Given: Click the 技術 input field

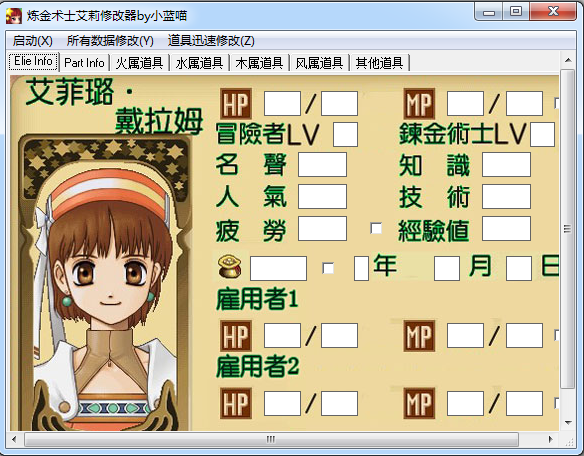Looking at the screenshot, I should 506,196.
